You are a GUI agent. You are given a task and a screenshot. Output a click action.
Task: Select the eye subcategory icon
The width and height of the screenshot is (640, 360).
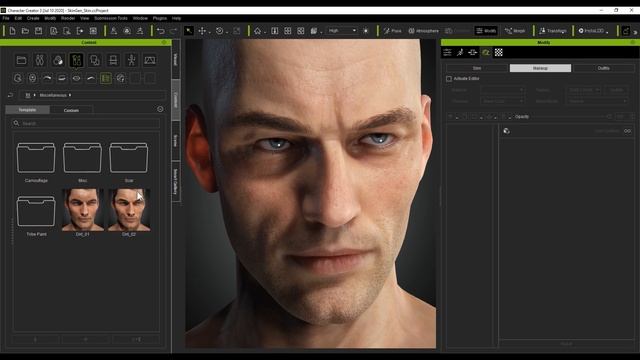76,78
